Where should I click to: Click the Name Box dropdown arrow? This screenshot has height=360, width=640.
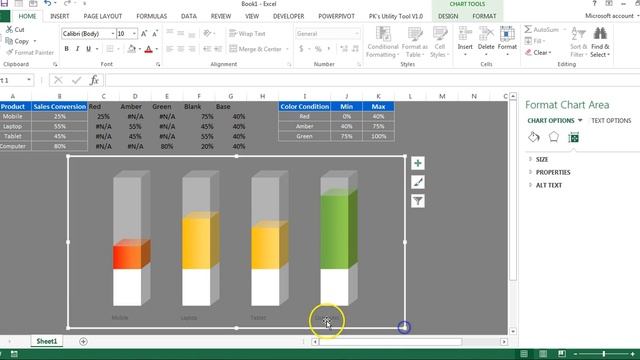pos(29,80)
